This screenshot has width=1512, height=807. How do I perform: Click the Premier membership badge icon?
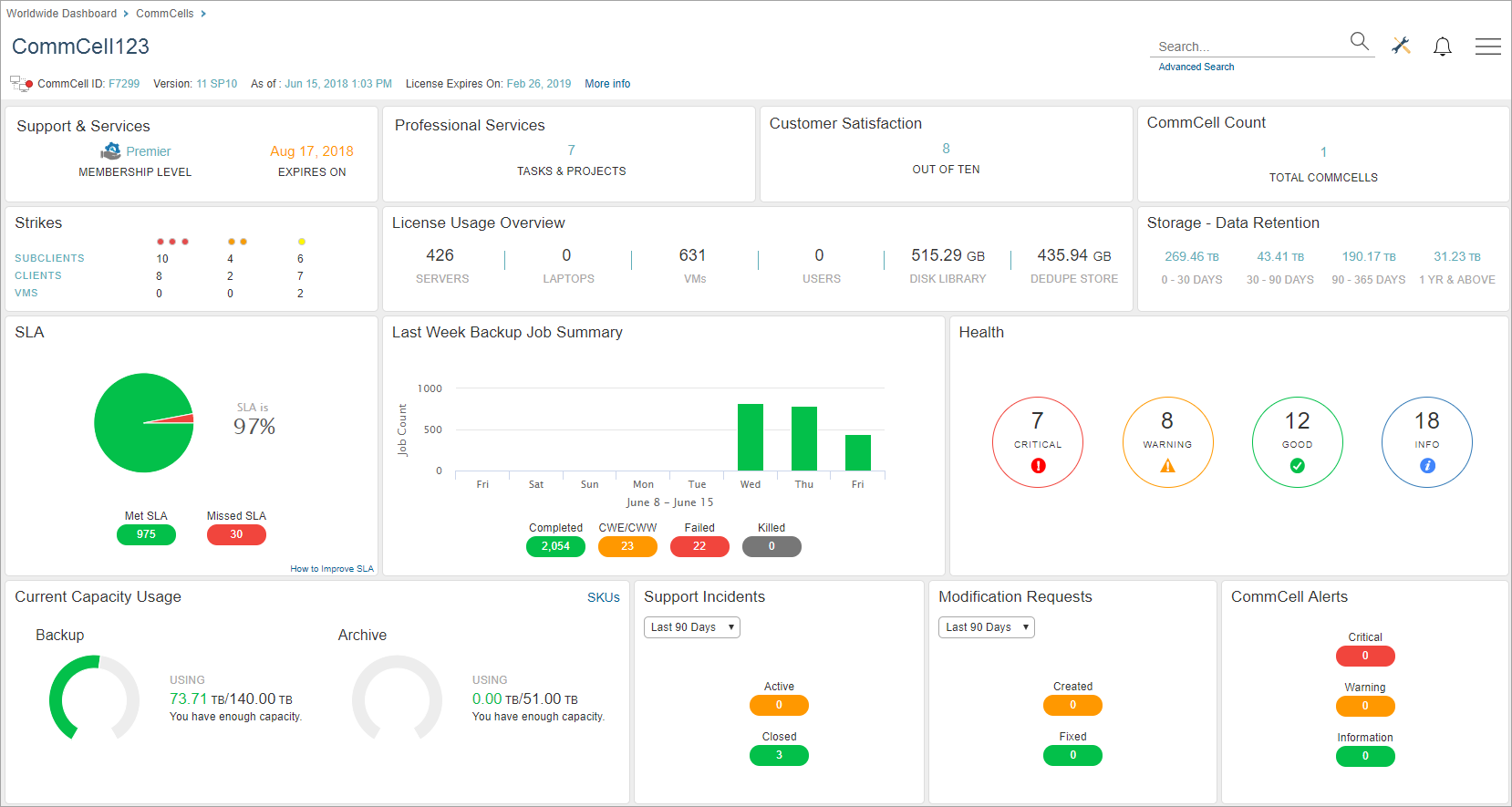tap(111, 151)
